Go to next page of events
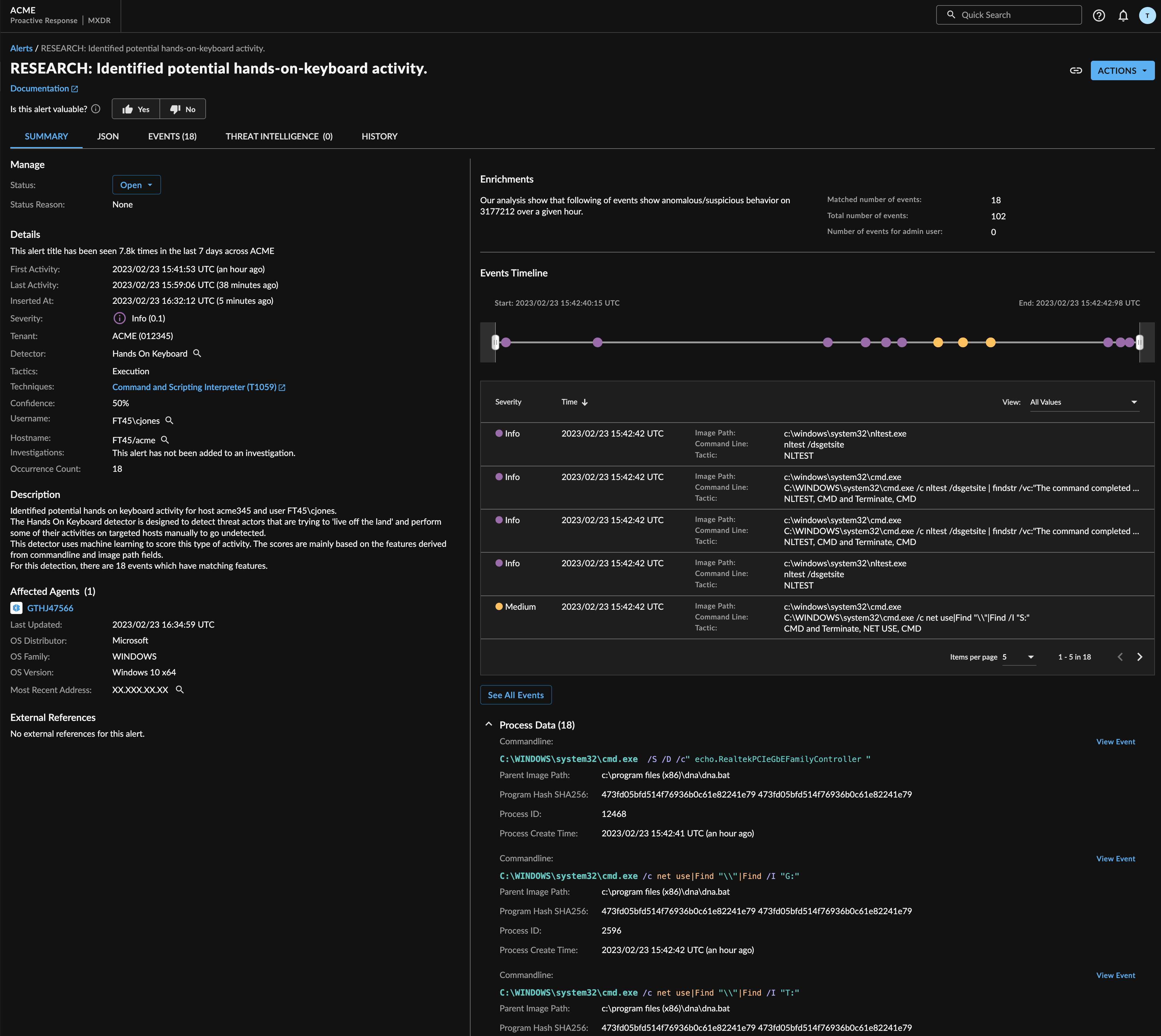This screenshot has width=1161, height=1036. (x=1139, y=657)
